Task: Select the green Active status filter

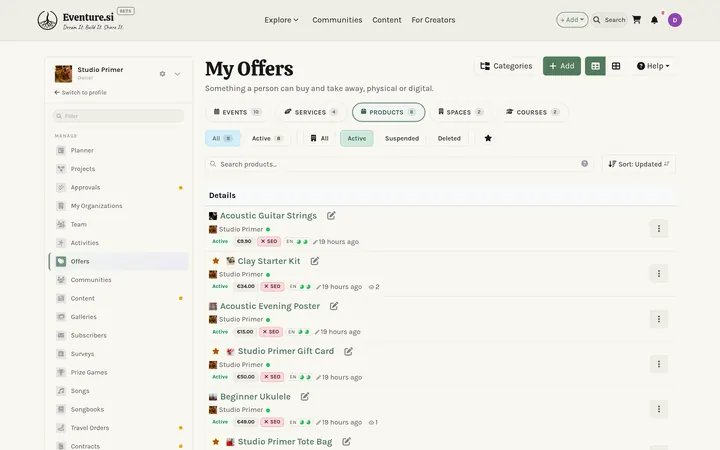Action: pos(357,138)
